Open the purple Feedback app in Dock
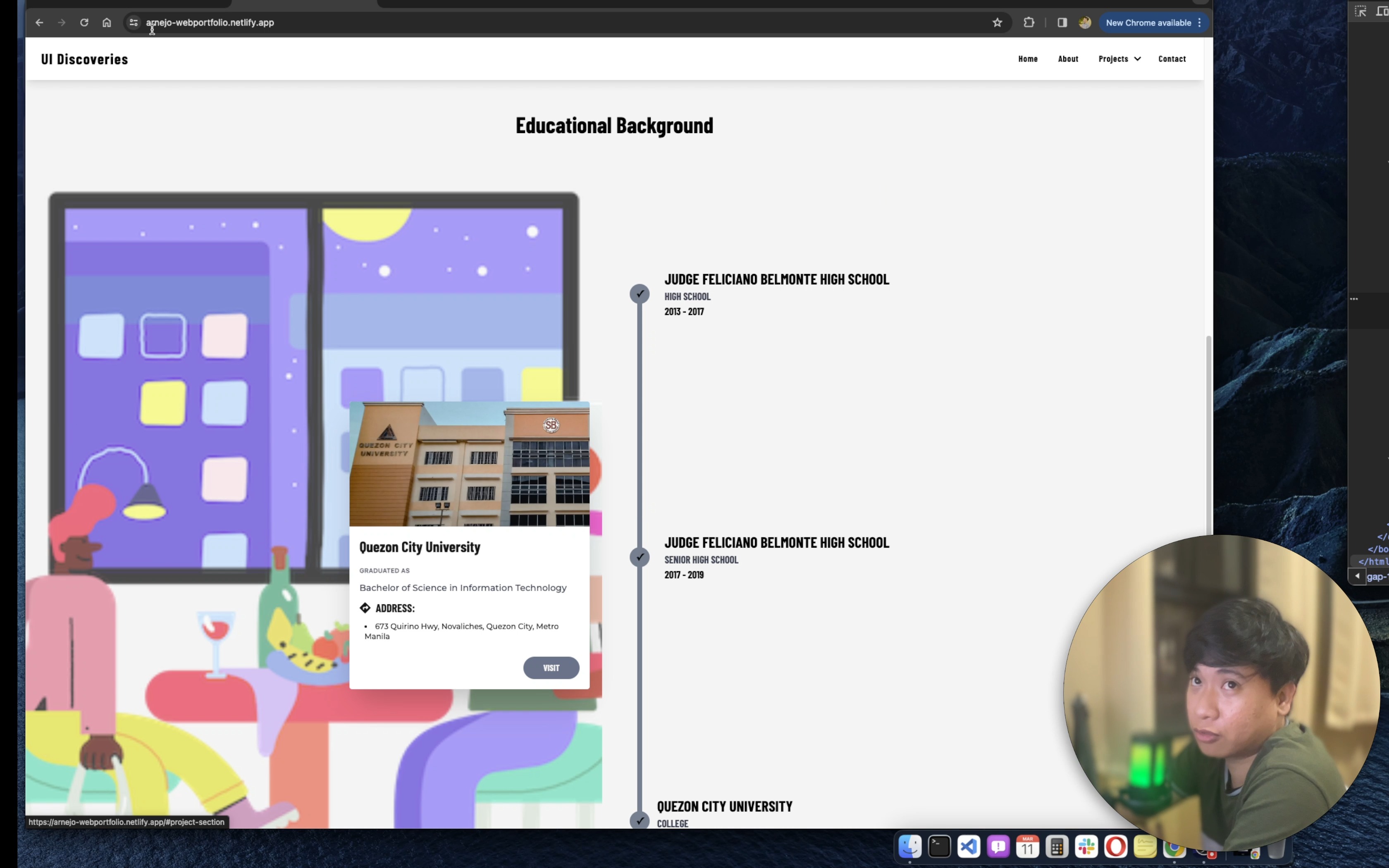 pos(998,847)
